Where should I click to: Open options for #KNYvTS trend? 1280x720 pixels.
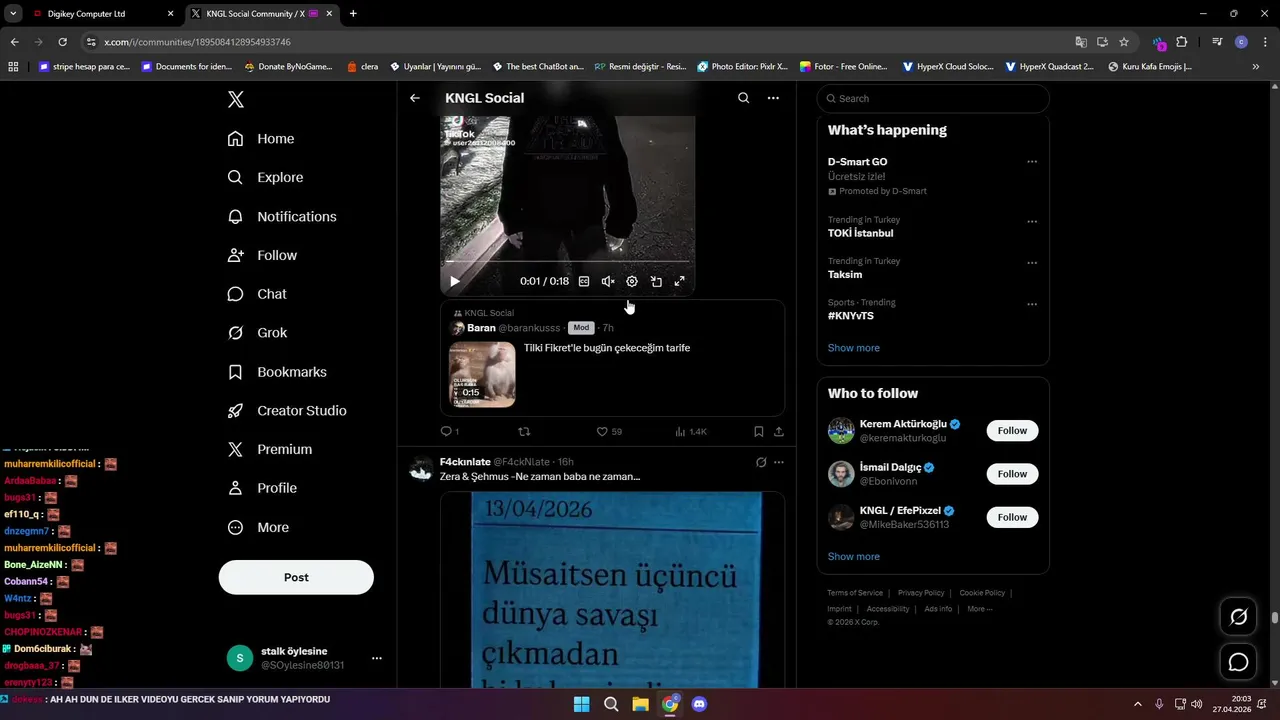click(1032, 304)
